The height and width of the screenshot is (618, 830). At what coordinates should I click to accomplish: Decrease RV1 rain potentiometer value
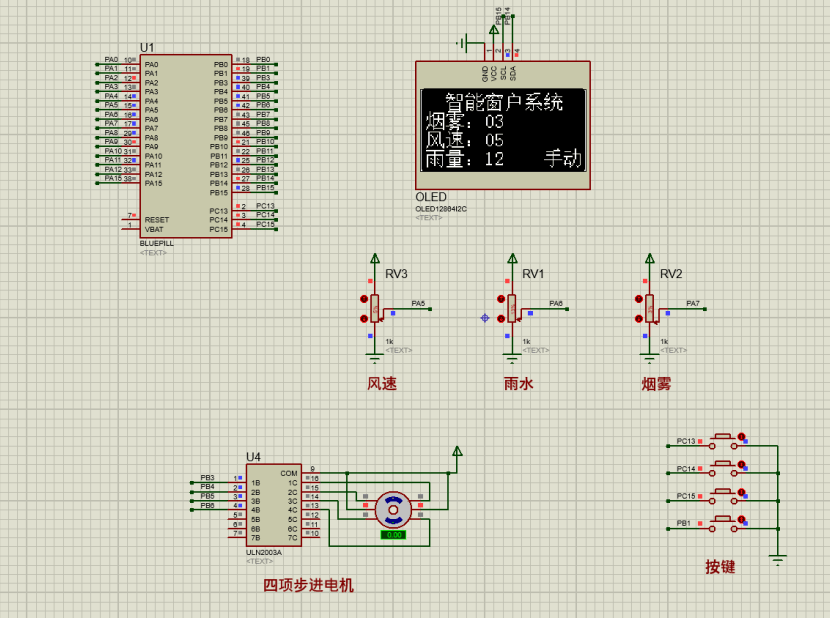500,319
